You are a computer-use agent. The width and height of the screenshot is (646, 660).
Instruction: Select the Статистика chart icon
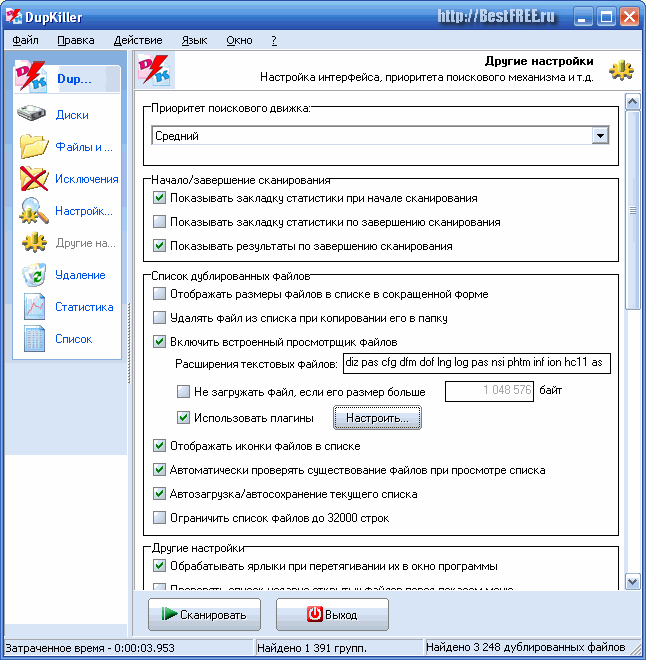click(35, 307)
